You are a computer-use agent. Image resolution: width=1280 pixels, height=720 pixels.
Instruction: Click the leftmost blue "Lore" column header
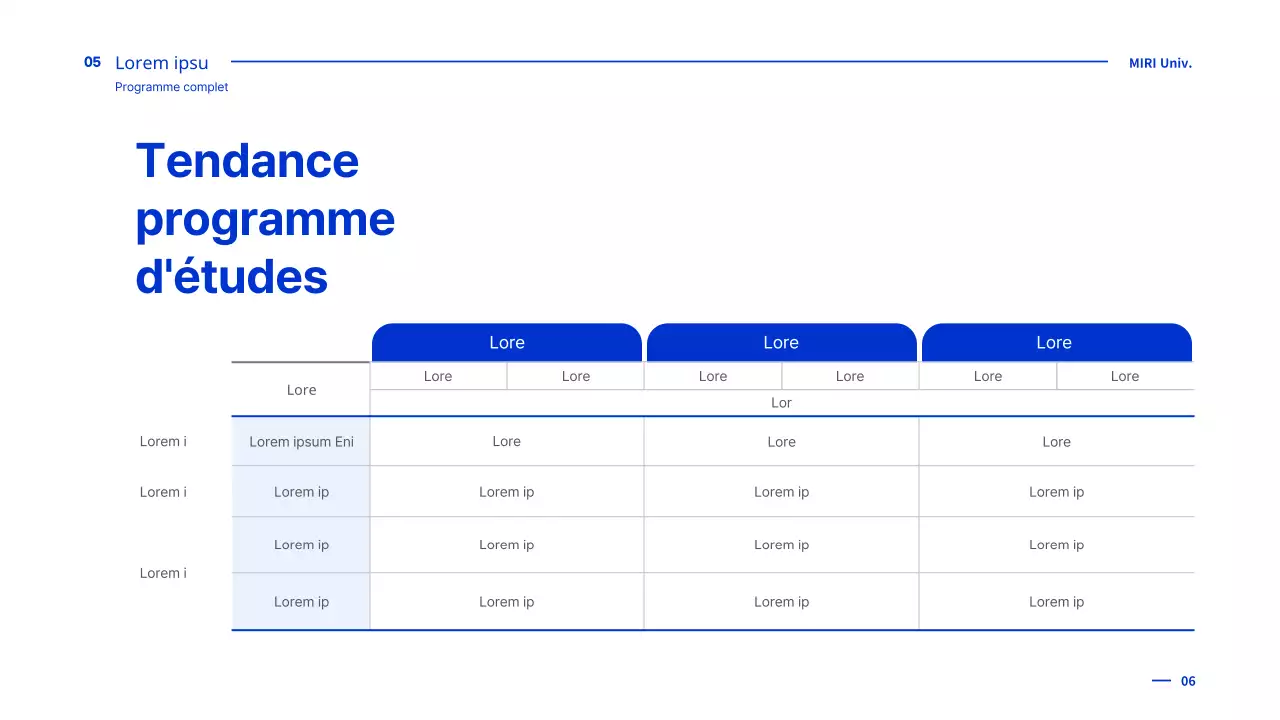pos(506,343)
